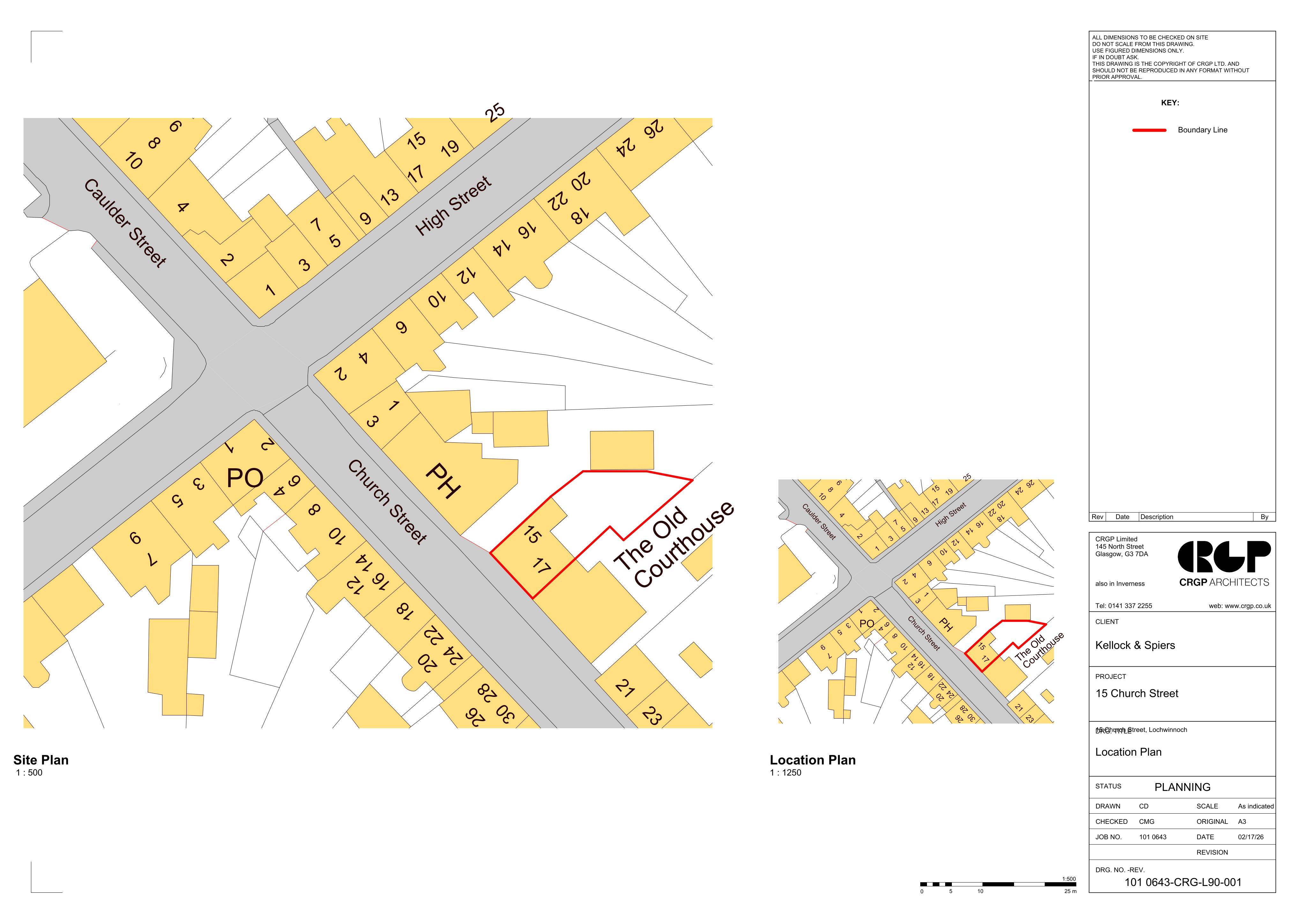Click the 'CMG' checked-by value
This screenshot has height=924, width=1307.
[1146, 822]
